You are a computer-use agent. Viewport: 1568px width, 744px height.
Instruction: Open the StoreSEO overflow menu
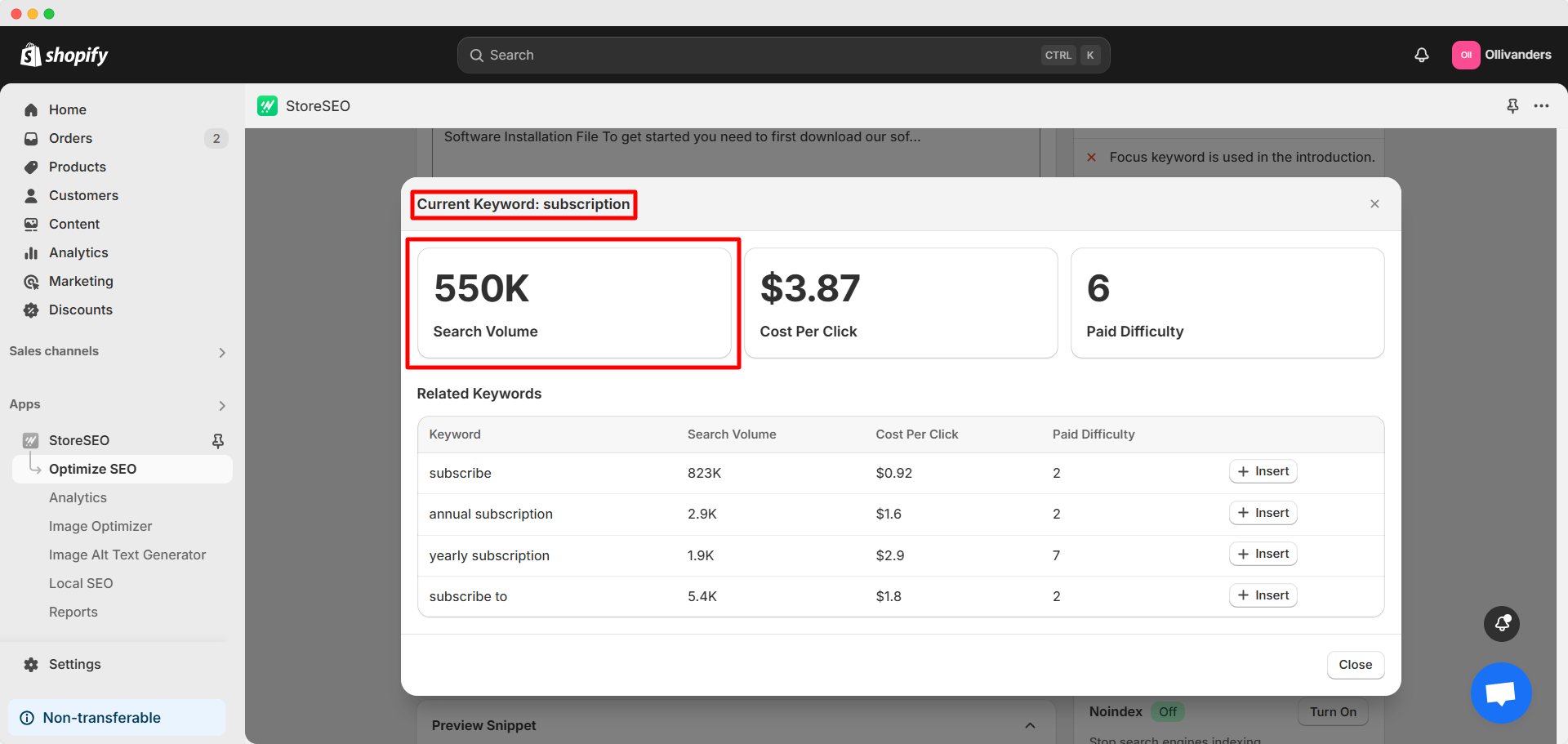[1543, 106]
